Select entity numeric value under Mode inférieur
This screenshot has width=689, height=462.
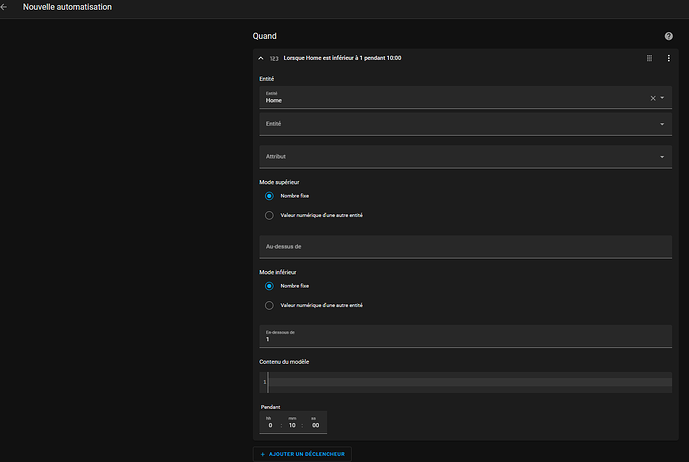click(x=269, y=305)
